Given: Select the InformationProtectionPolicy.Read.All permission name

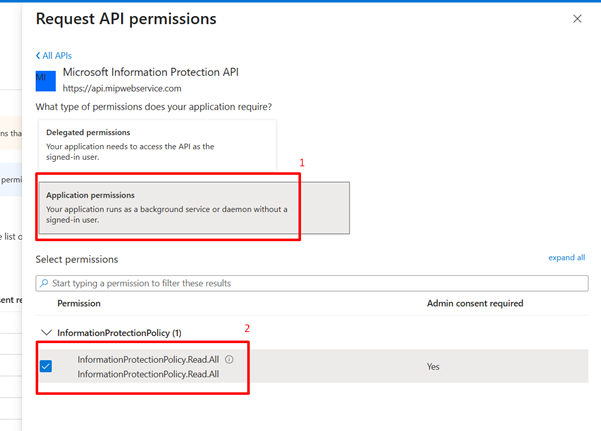Looking at the screenshot, I should pos(148,360).
